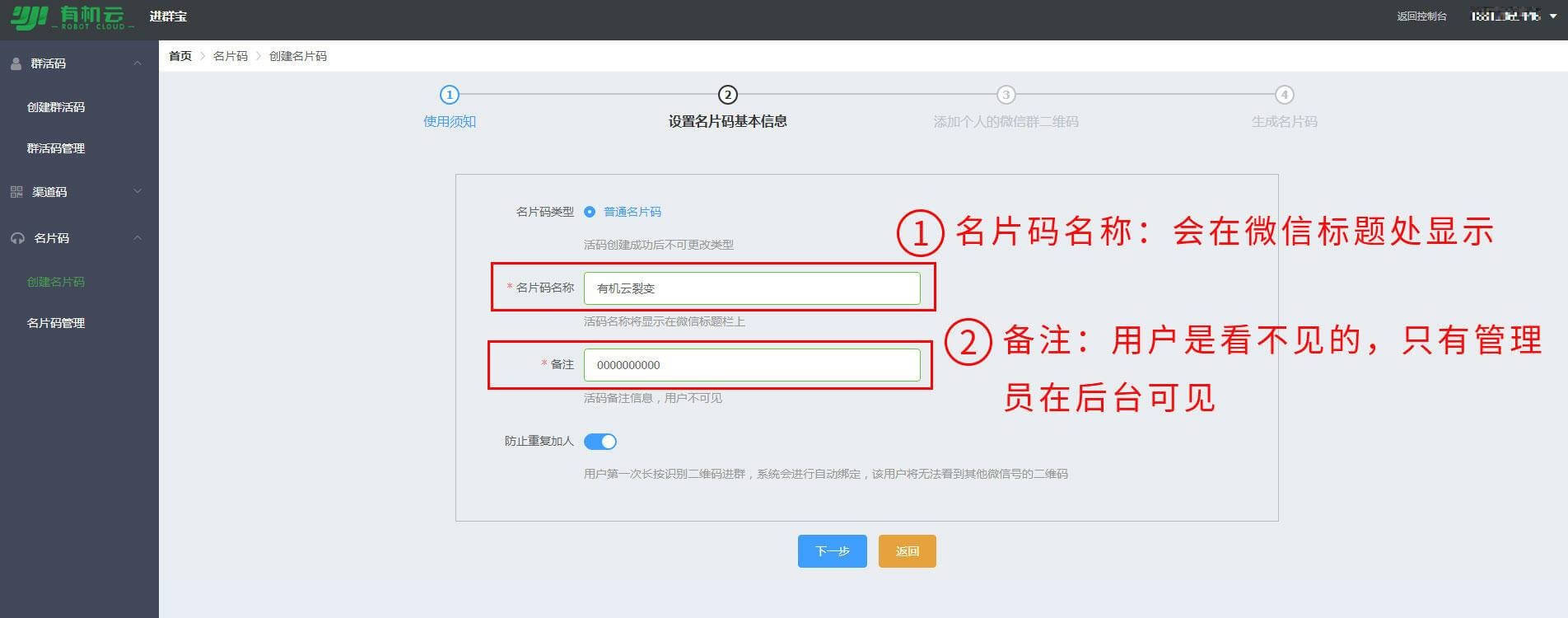The image size is (1568, 618).
Task: Select the 群活码 menu label
Action: (48, 63)
